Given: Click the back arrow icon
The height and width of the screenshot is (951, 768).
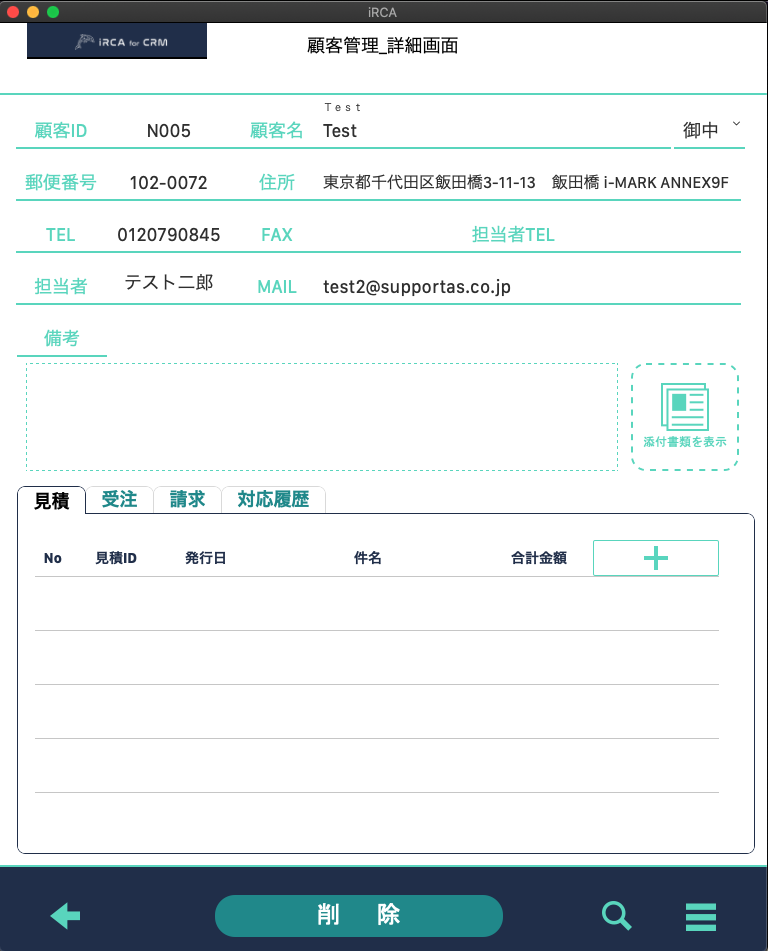Looking at the screenshot, I should 65,915.
